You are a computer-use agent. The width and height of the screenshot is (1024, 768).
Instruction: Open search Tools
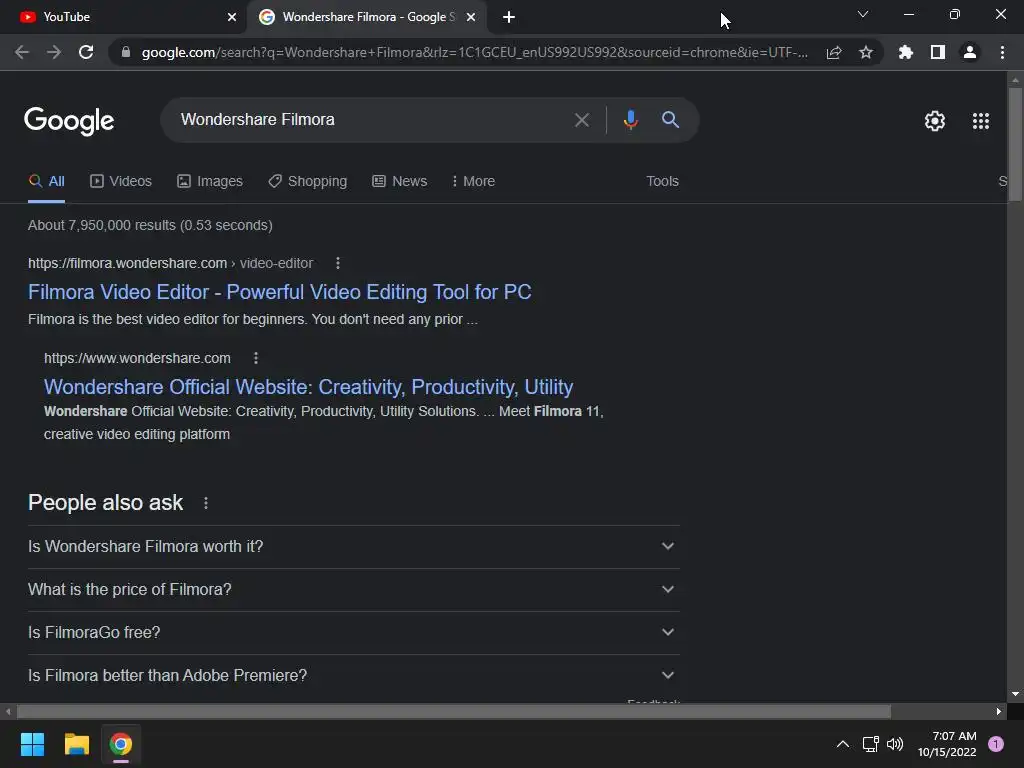point(662,182)
